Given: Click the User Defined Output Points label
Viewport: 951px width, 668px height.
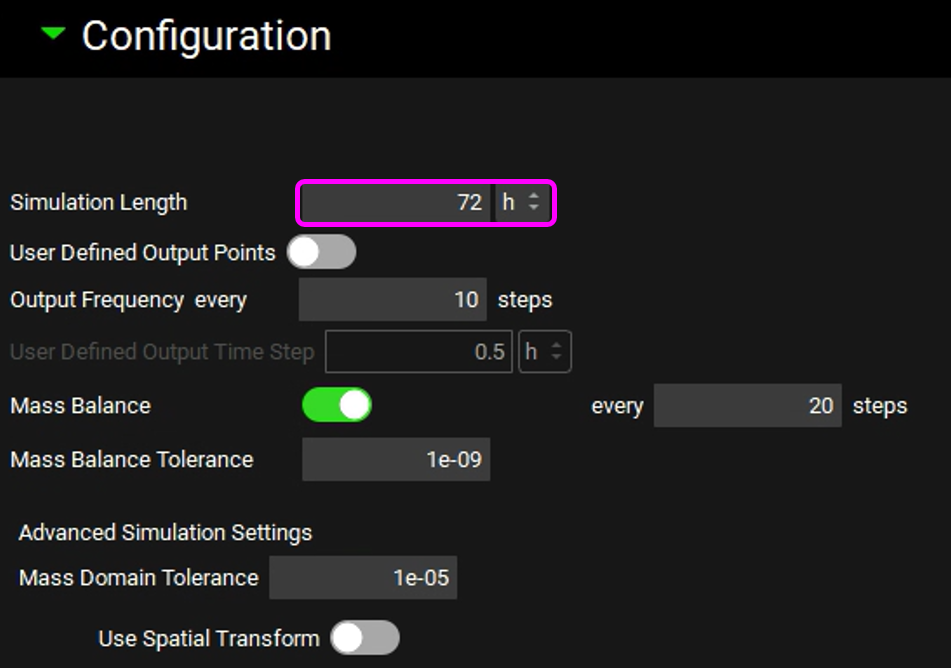Looking at the screenshot, I should click(x=142, y=253).
